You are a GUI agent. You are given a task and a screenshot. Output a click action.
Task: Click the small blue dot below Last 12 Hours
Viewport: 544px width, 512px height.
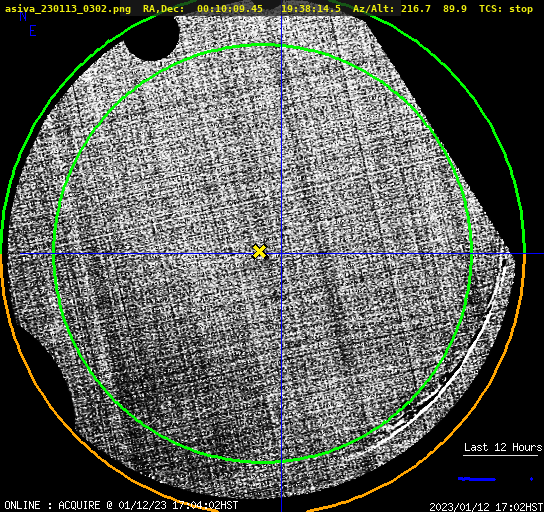(531, 479)
